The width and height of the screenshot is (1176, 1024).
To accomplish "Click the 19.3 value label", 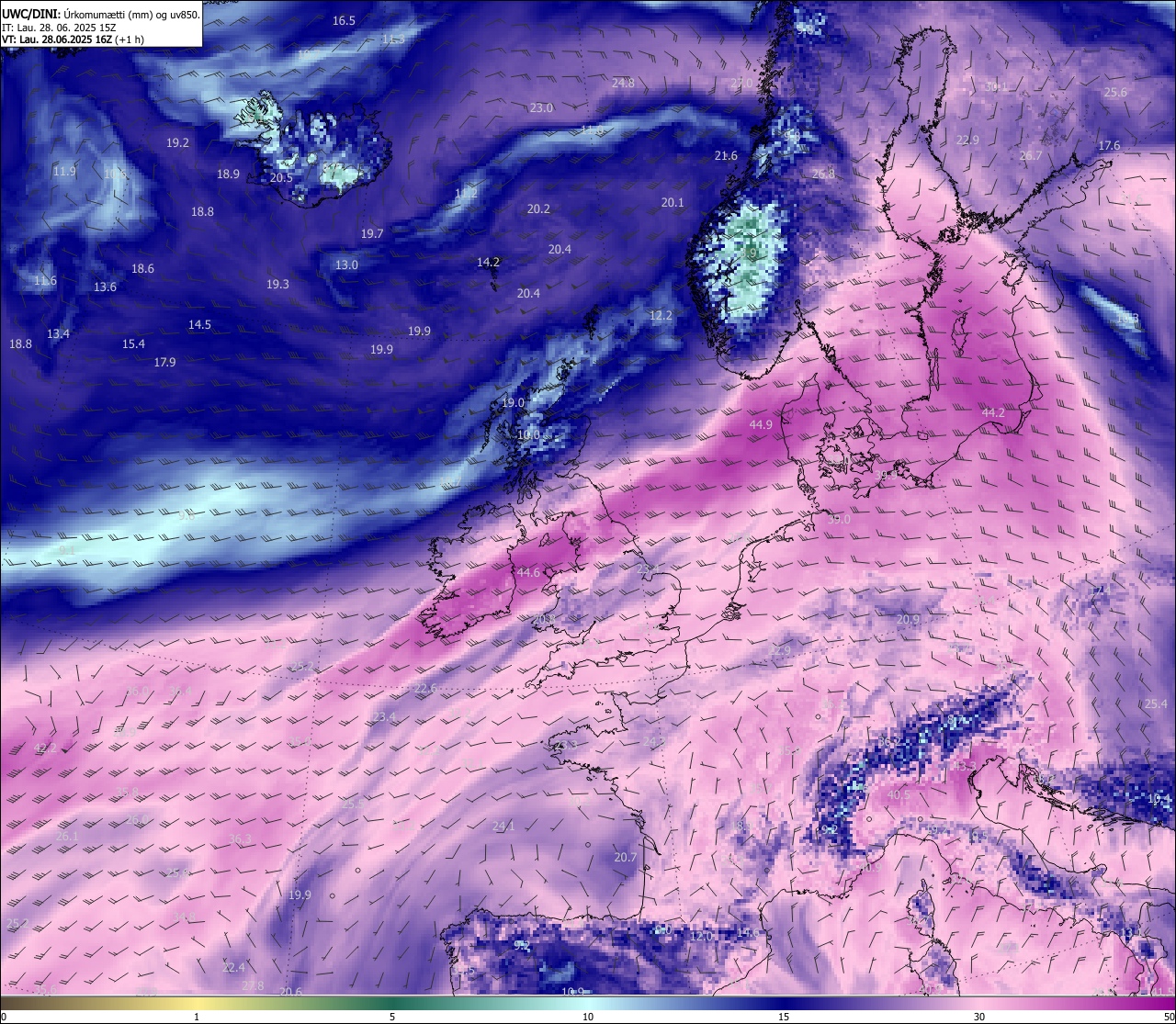I will pyautogui.click(x=277, y=284).
